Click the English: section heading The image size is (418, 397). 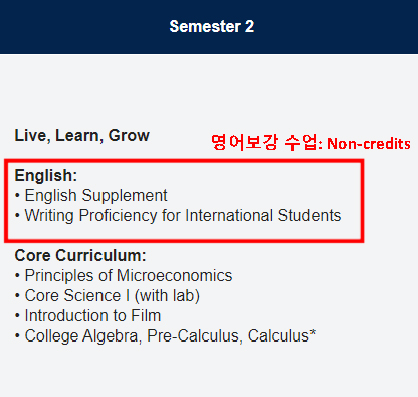tap(46, 175)
